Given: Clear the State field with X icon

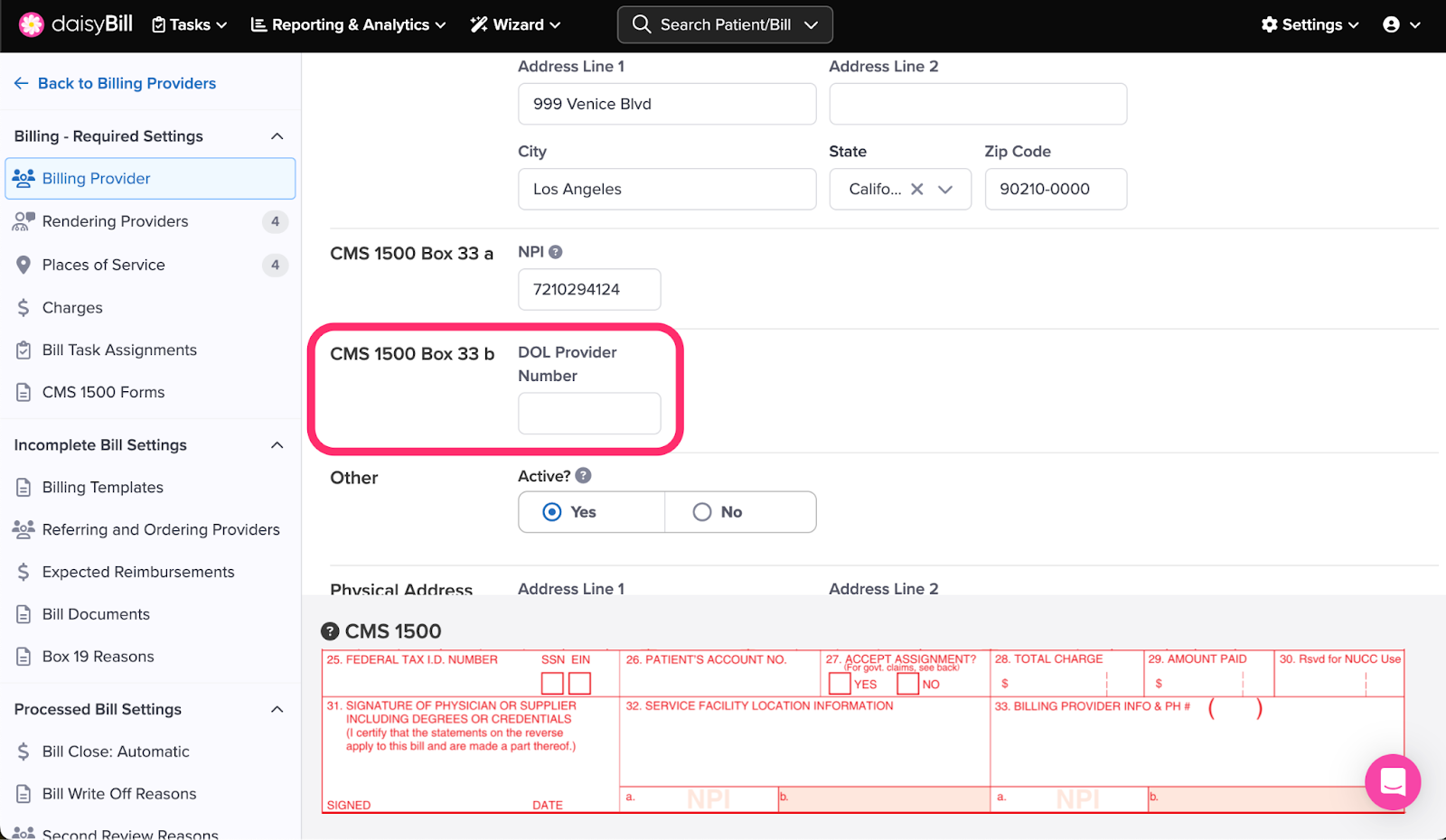Looking at the screenshot, I should (x=917, y=189).
